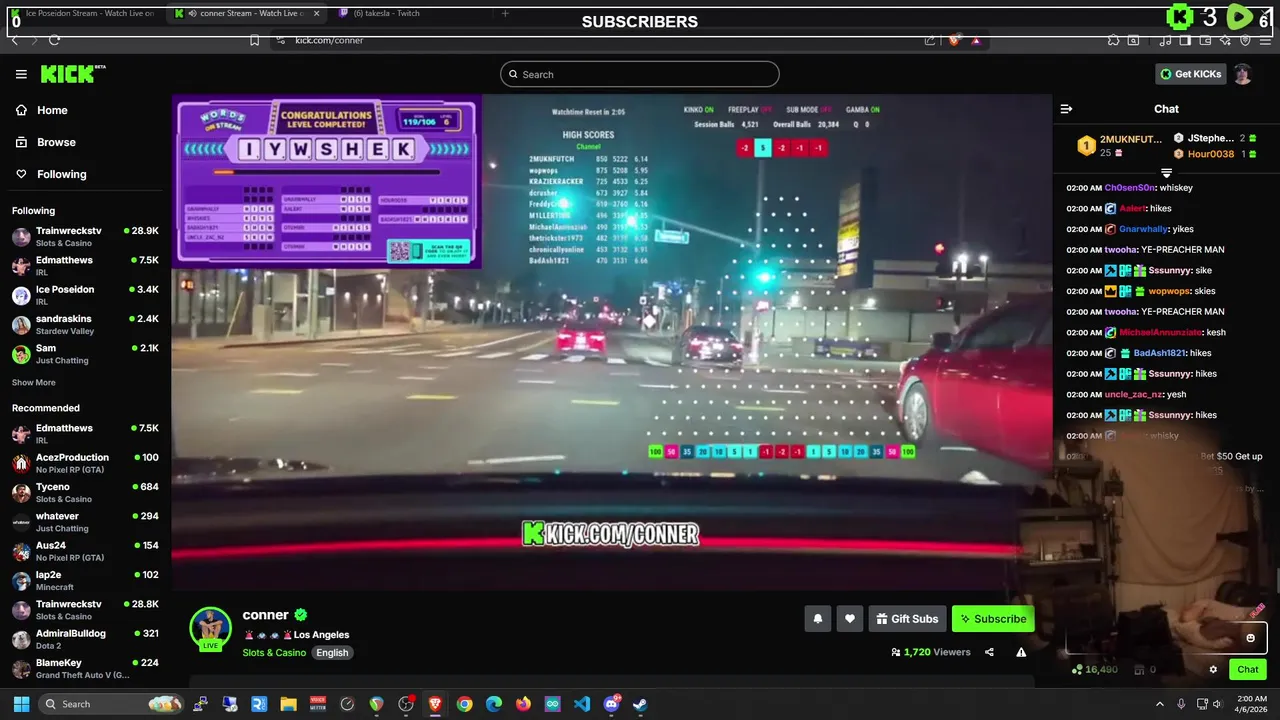Viewport: 1280px width, 720px height.
Task: Open lap2e Minecraft channel
Action: pyautogui.click(x=85, y=581)
